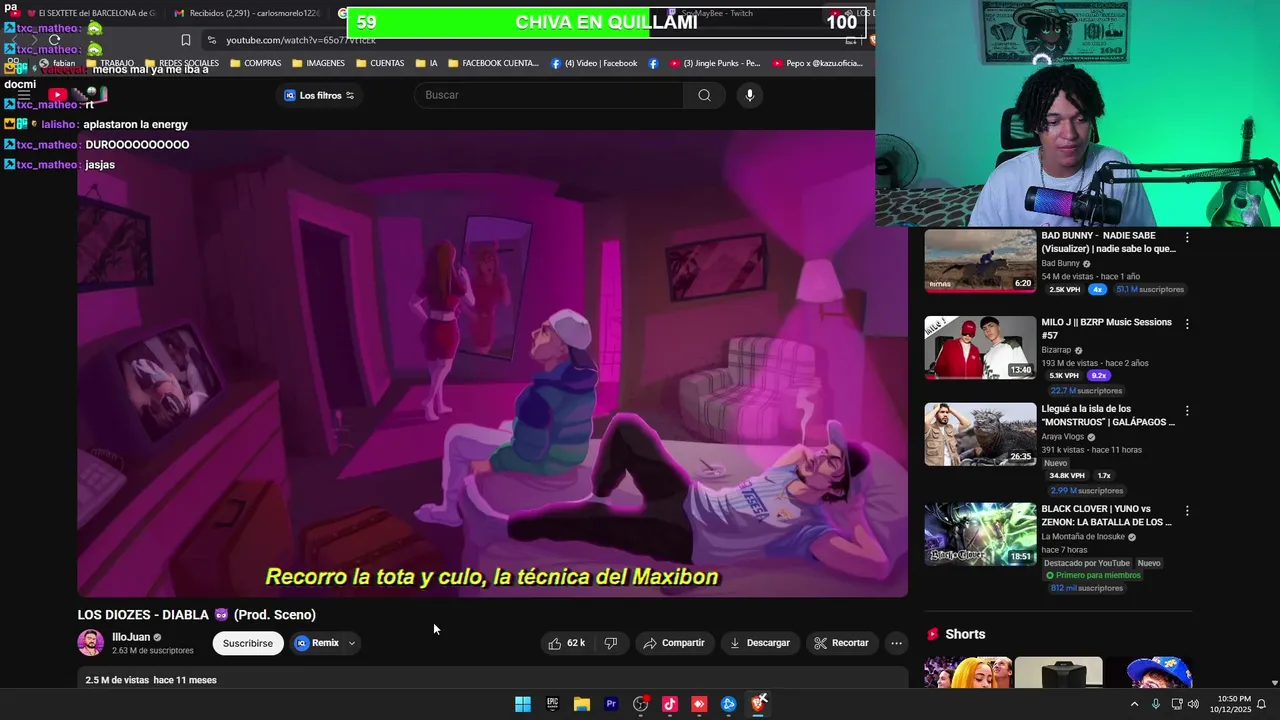Image resolution: width=1280 pixels, height=720 pixels.
Task: Open volume control in system tray
Action: click(x=1193, y=704)
